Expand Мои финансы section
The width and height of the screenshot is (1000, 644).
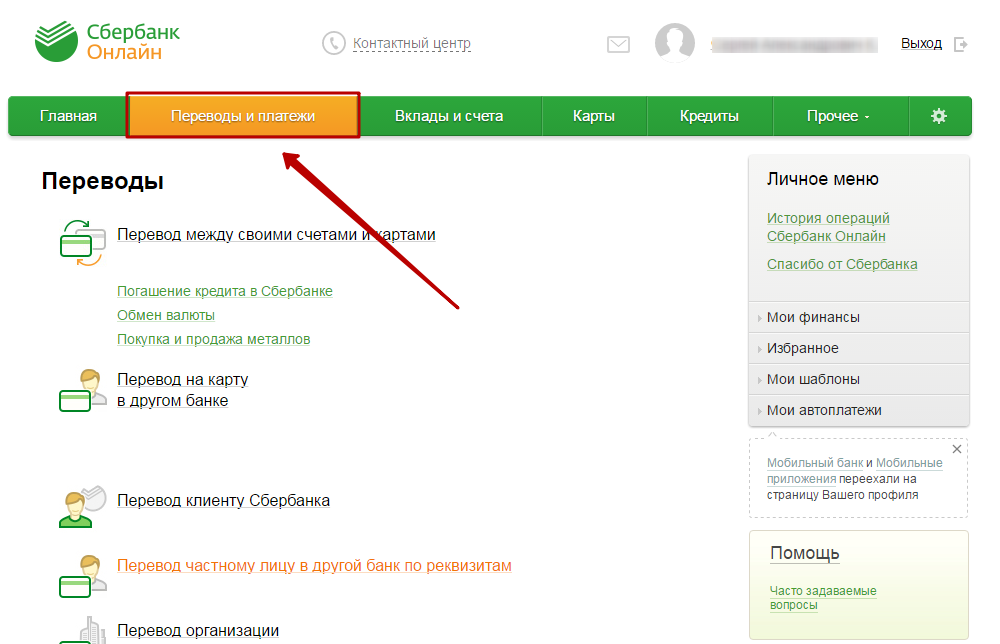[x=858, y=317]
